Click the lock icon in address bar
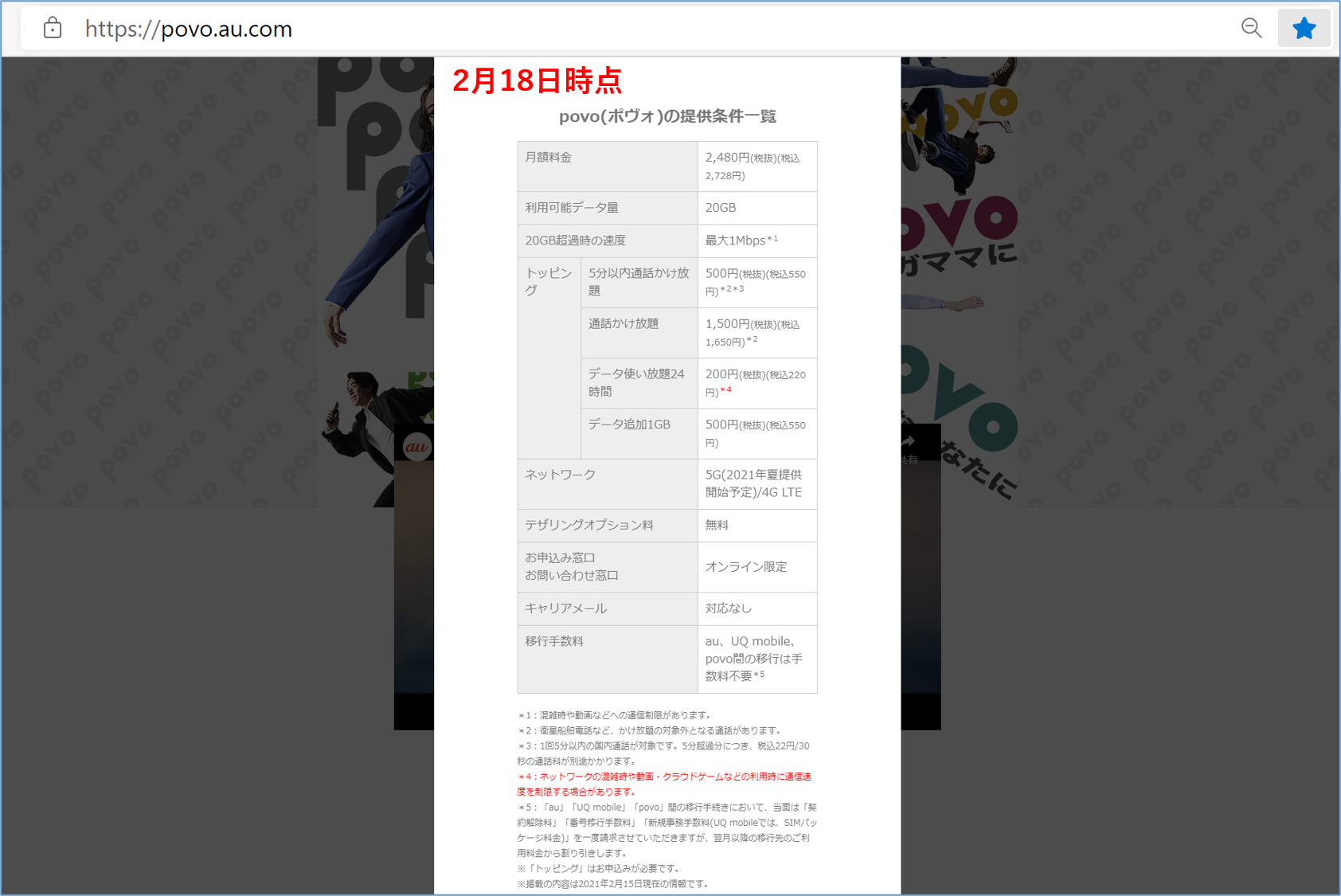Image resolution: width=1341 pixels, height=896 pixels. (53, 29)
